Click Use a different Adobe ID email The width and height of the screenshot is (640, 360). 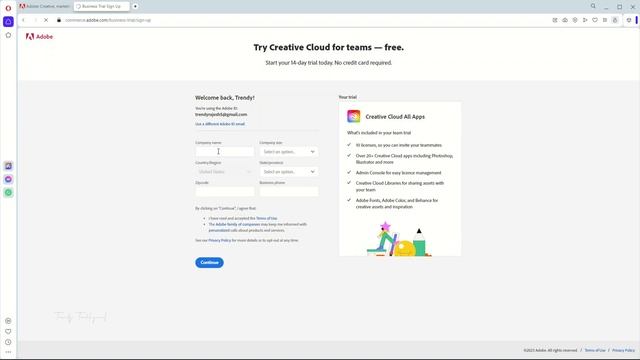tap(220, 124)
